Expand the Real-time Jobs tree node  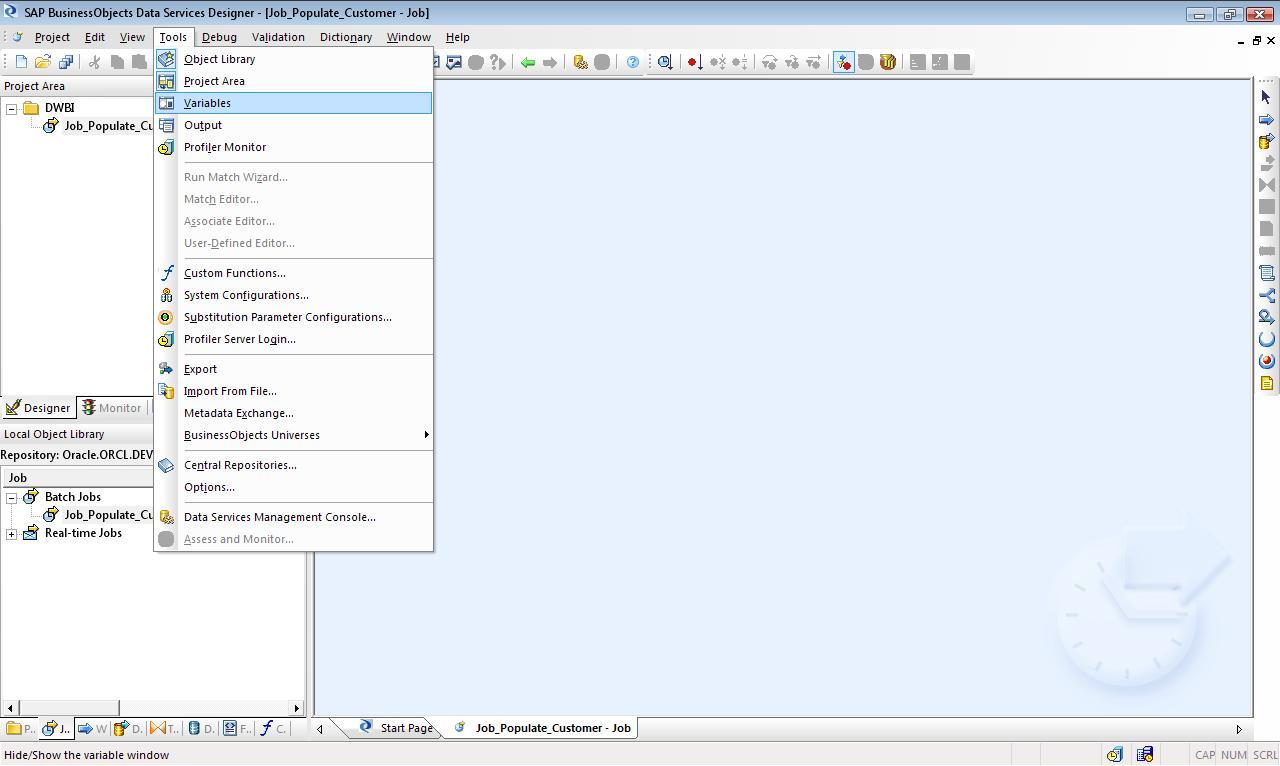pos(12,533)
